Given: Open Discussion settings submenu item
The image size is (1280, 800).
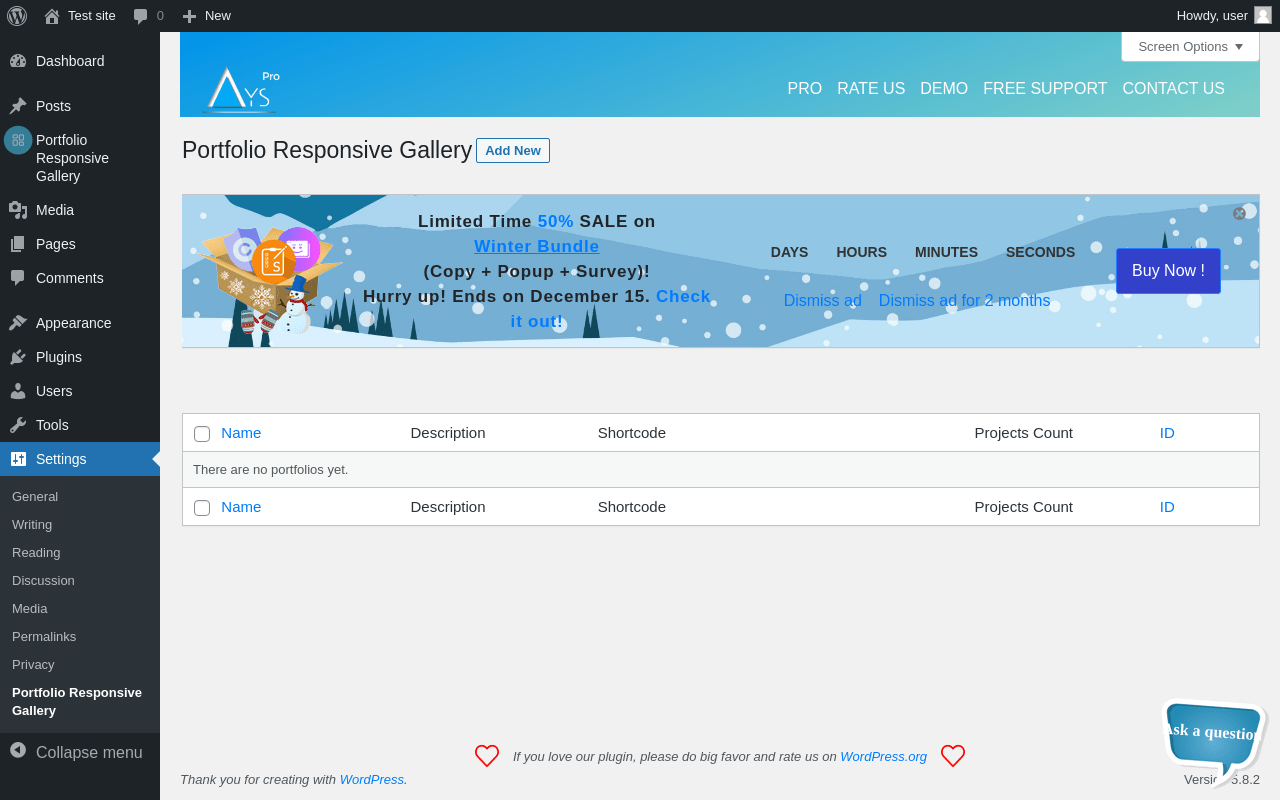Looking at the screenshot, I should coord(43,580).
